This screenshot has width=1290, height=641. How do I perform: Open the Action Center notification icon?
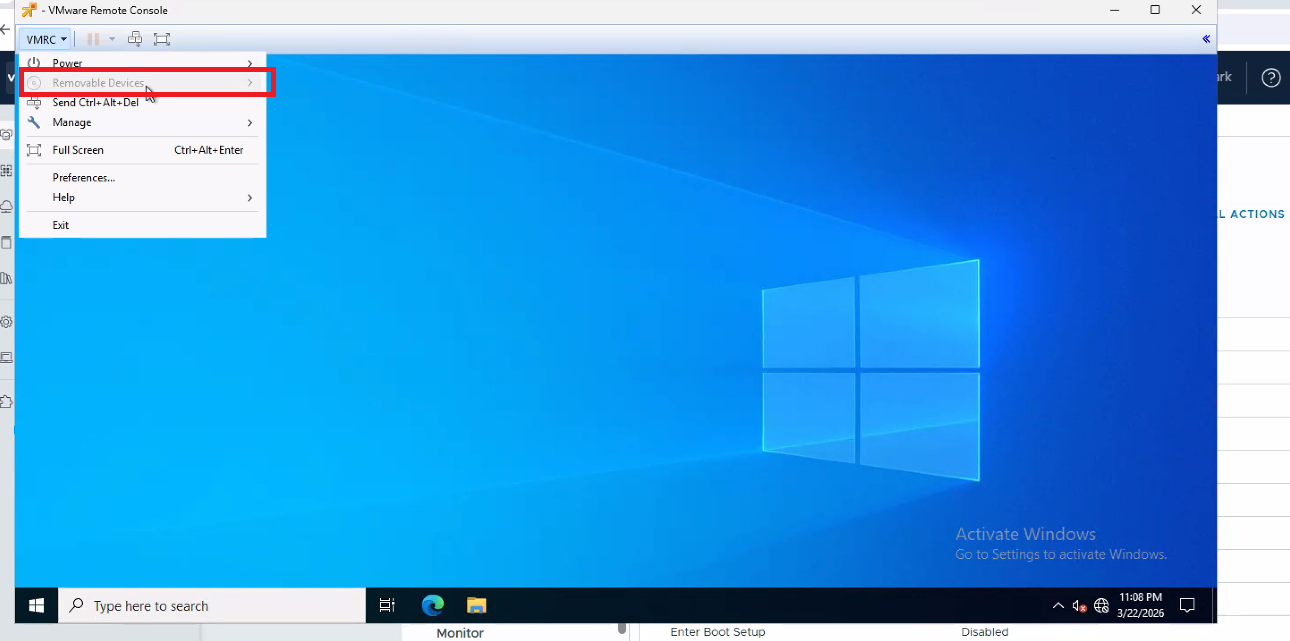pyautogui.click(x=1188, y=605)
